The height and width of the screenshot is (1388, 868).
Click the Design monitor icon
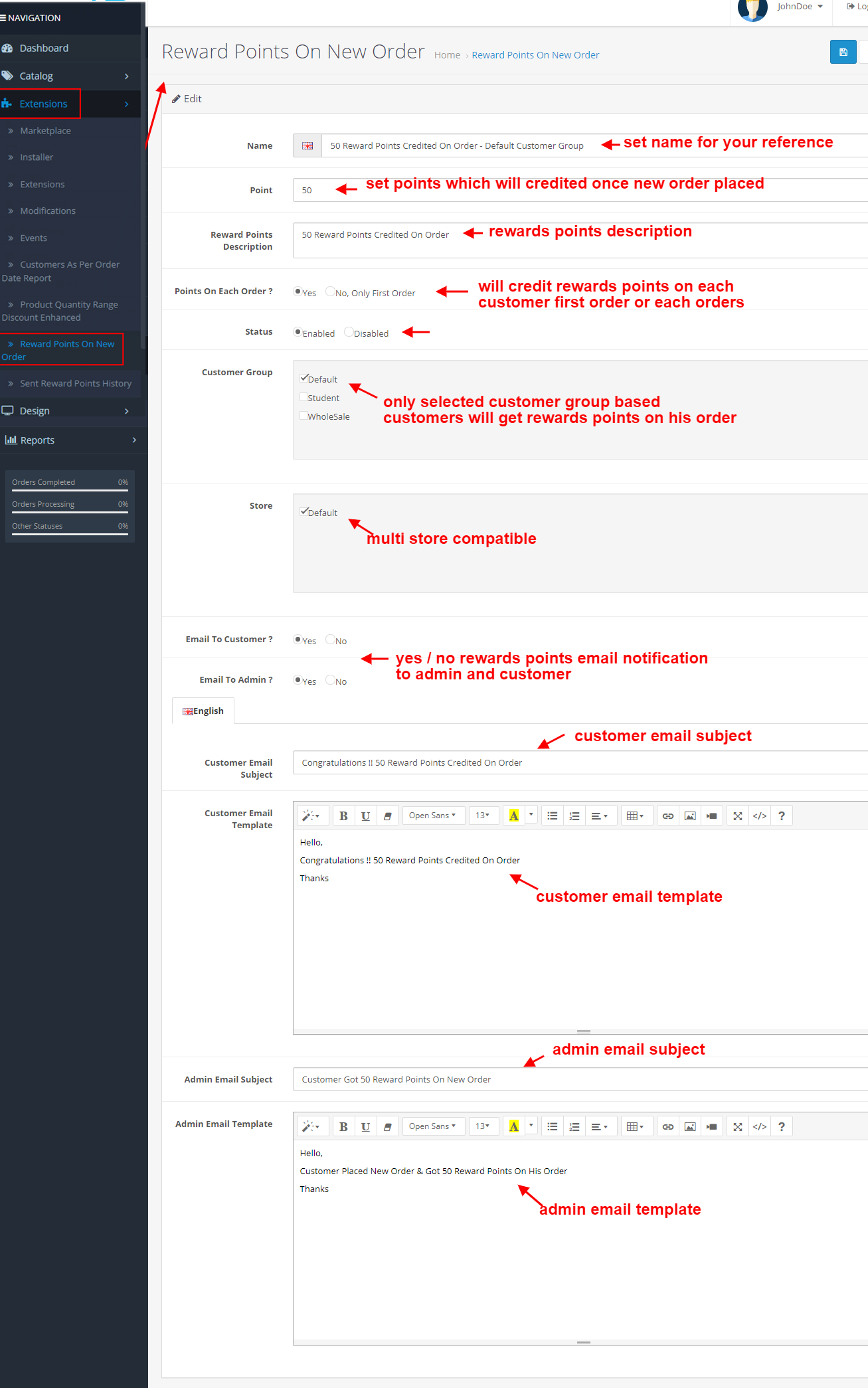tap(8, 410)
